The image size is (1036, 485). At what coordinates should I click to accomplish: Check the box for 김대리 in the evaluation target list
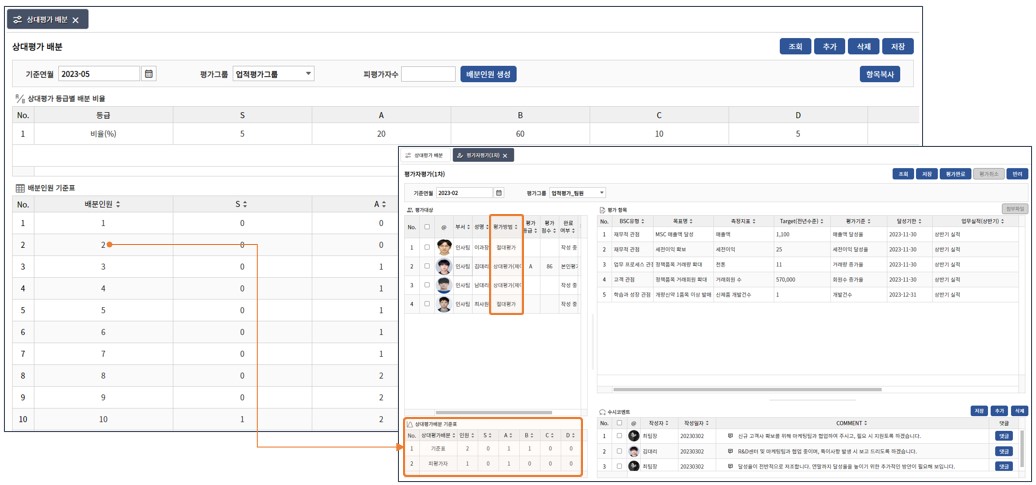[427, 266]
